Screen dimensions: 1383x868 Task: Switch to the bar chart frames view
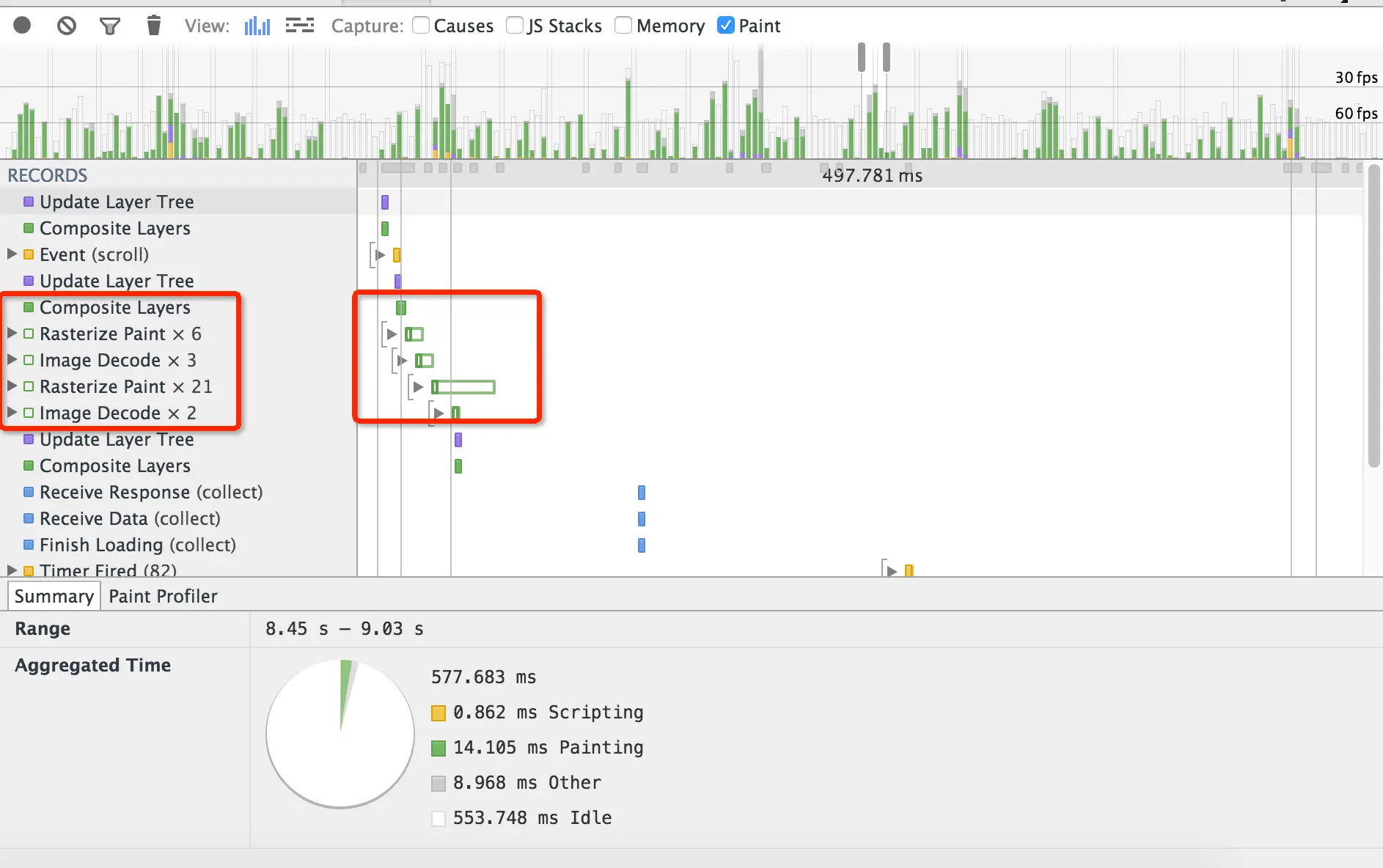[257, 26]
